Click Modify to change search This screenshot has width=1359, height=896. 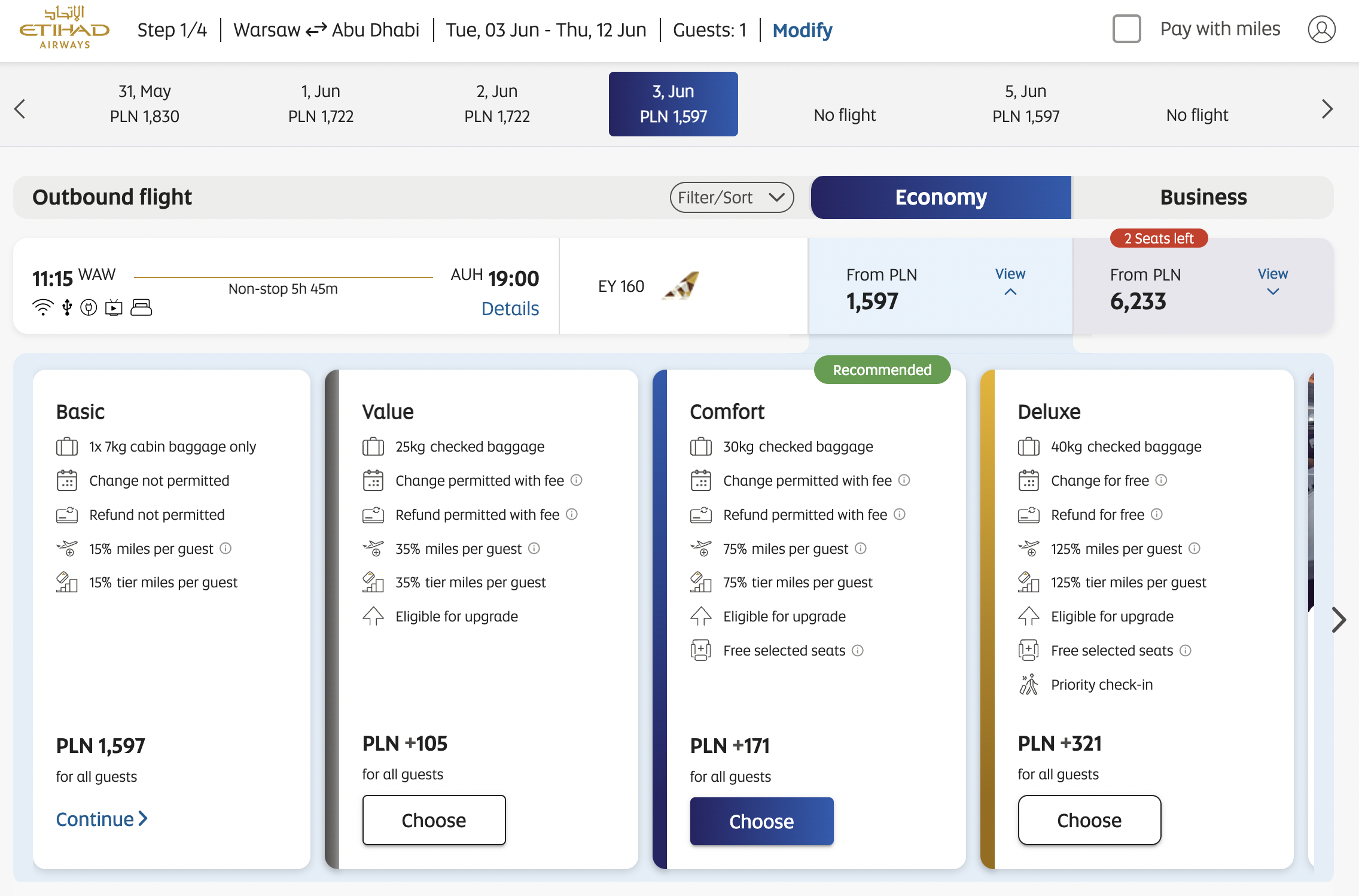coord(802,30)
